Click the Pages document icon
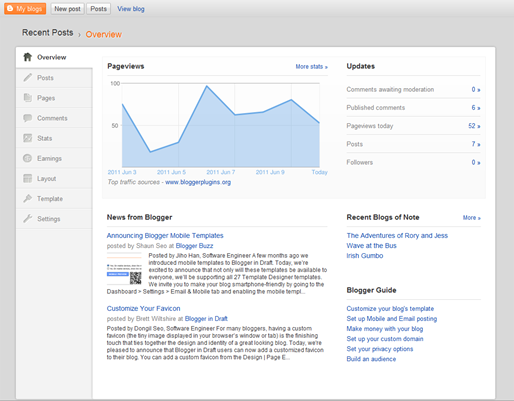 tap(28, 98)
